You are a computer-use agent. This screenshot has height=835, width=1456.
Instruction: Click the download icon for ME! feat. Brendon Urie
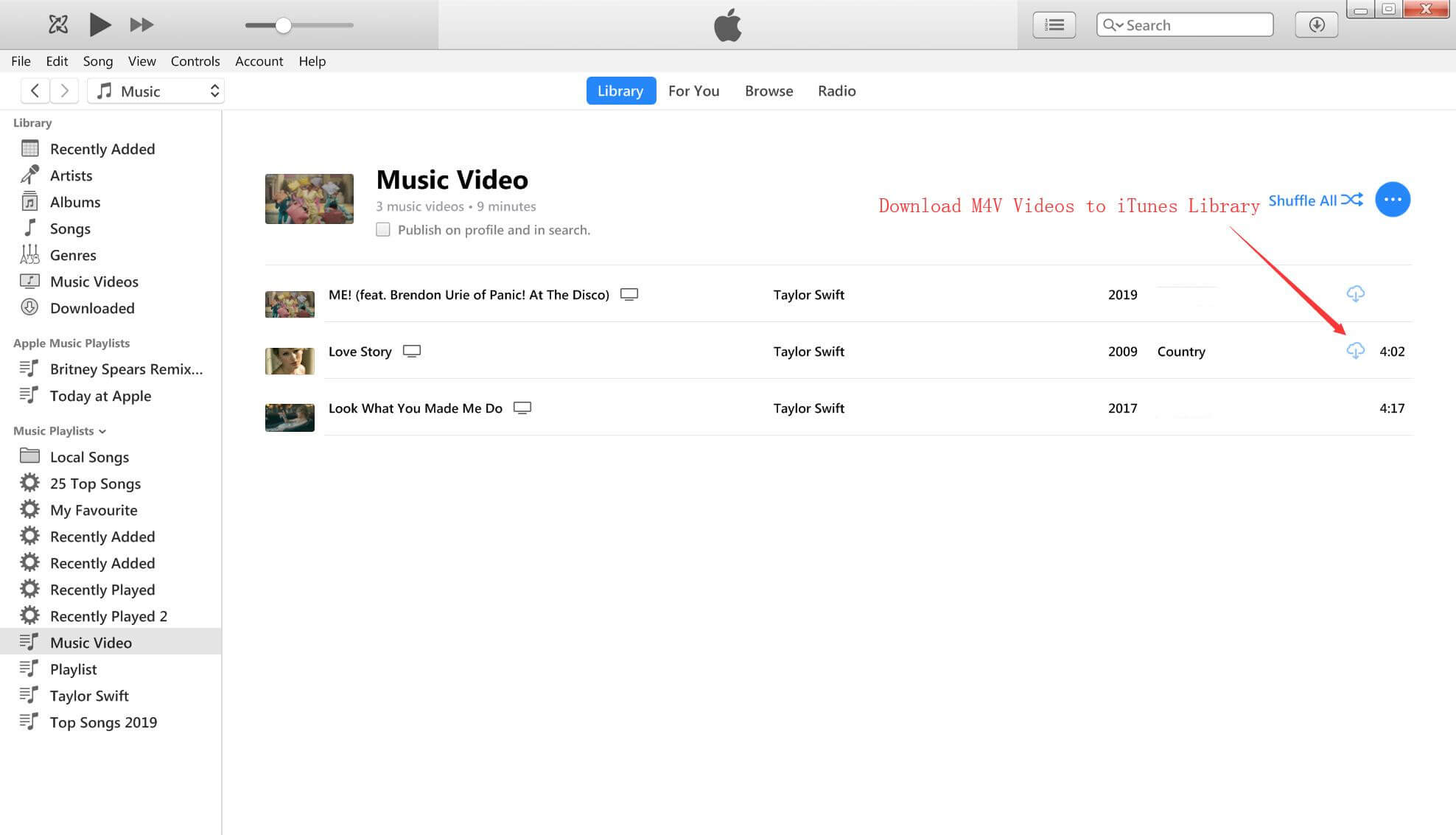(1356, 293)
